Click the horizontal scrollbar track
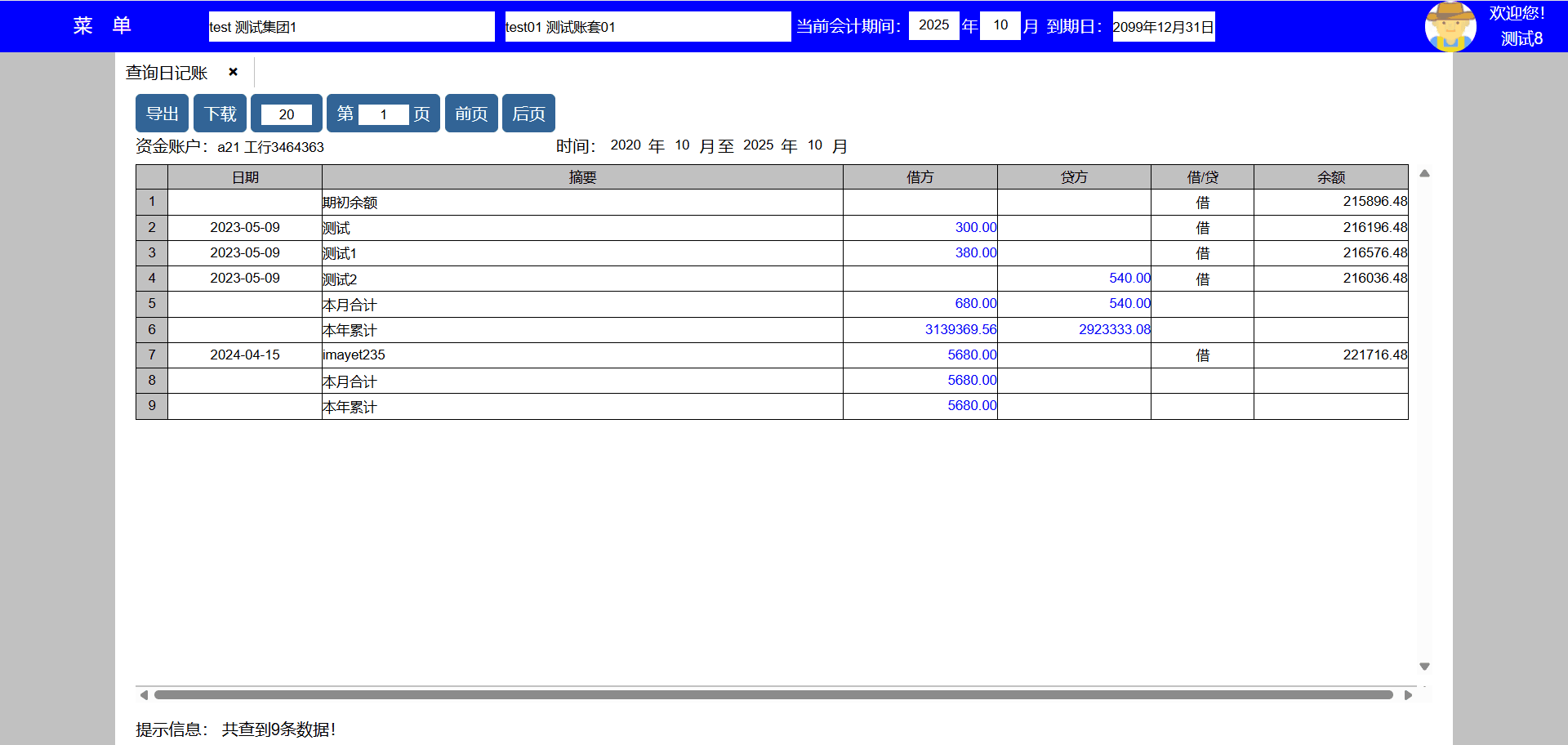This screenshot has height=745, width=1568. point(773,695)
